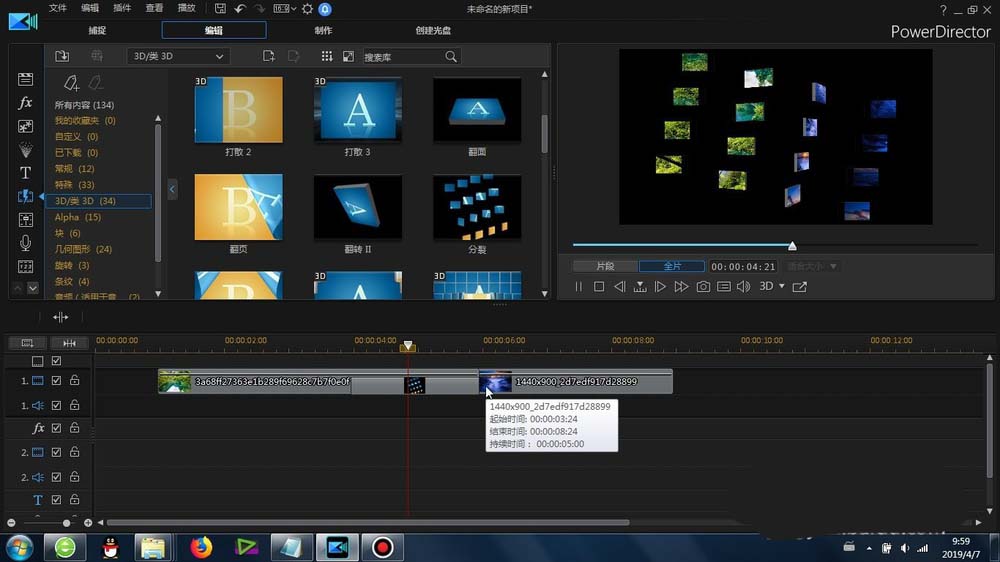
Task: Open the Effect Room fx icon
Action: 26,103
